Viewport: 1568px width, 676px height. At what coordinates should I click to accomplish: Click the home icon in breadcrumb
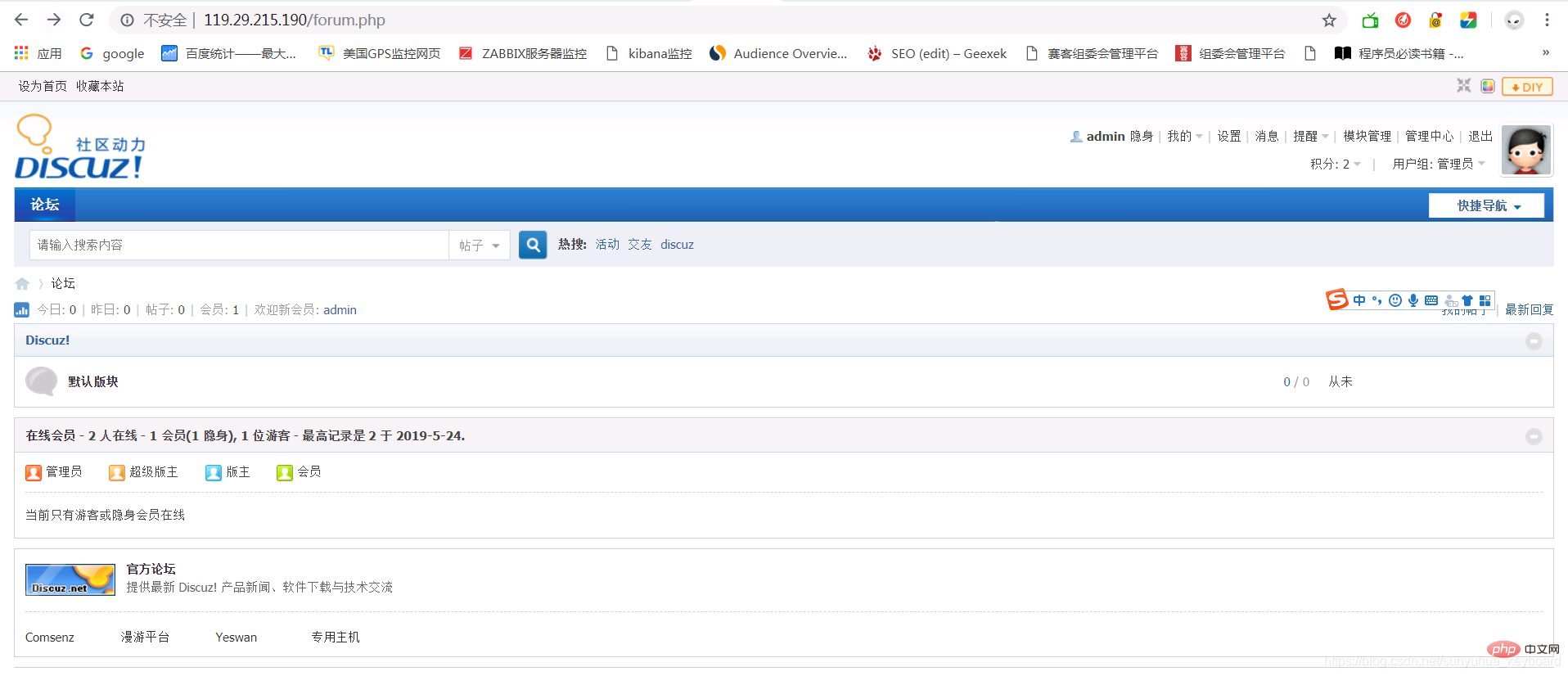coord(22,283)
